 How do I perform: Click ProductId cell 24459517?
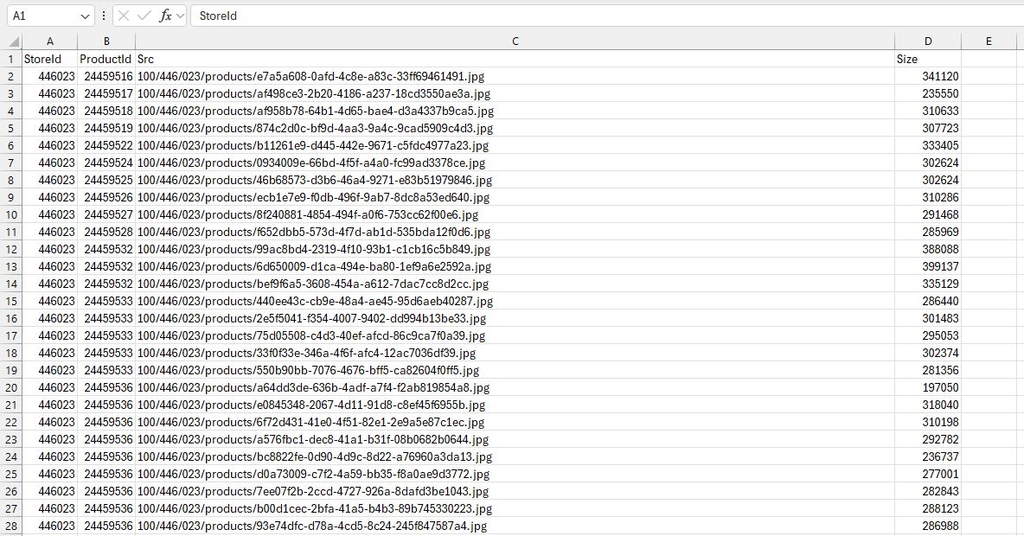(106, 93)
